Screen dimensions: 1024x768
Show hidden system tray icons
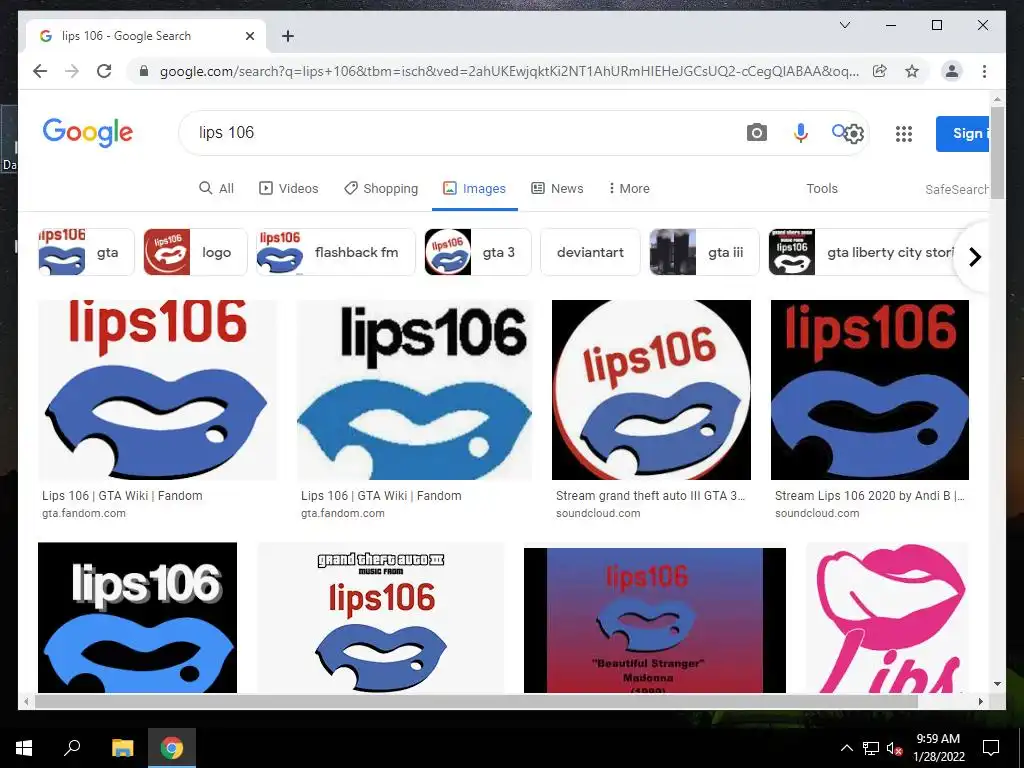pos(846,748)
